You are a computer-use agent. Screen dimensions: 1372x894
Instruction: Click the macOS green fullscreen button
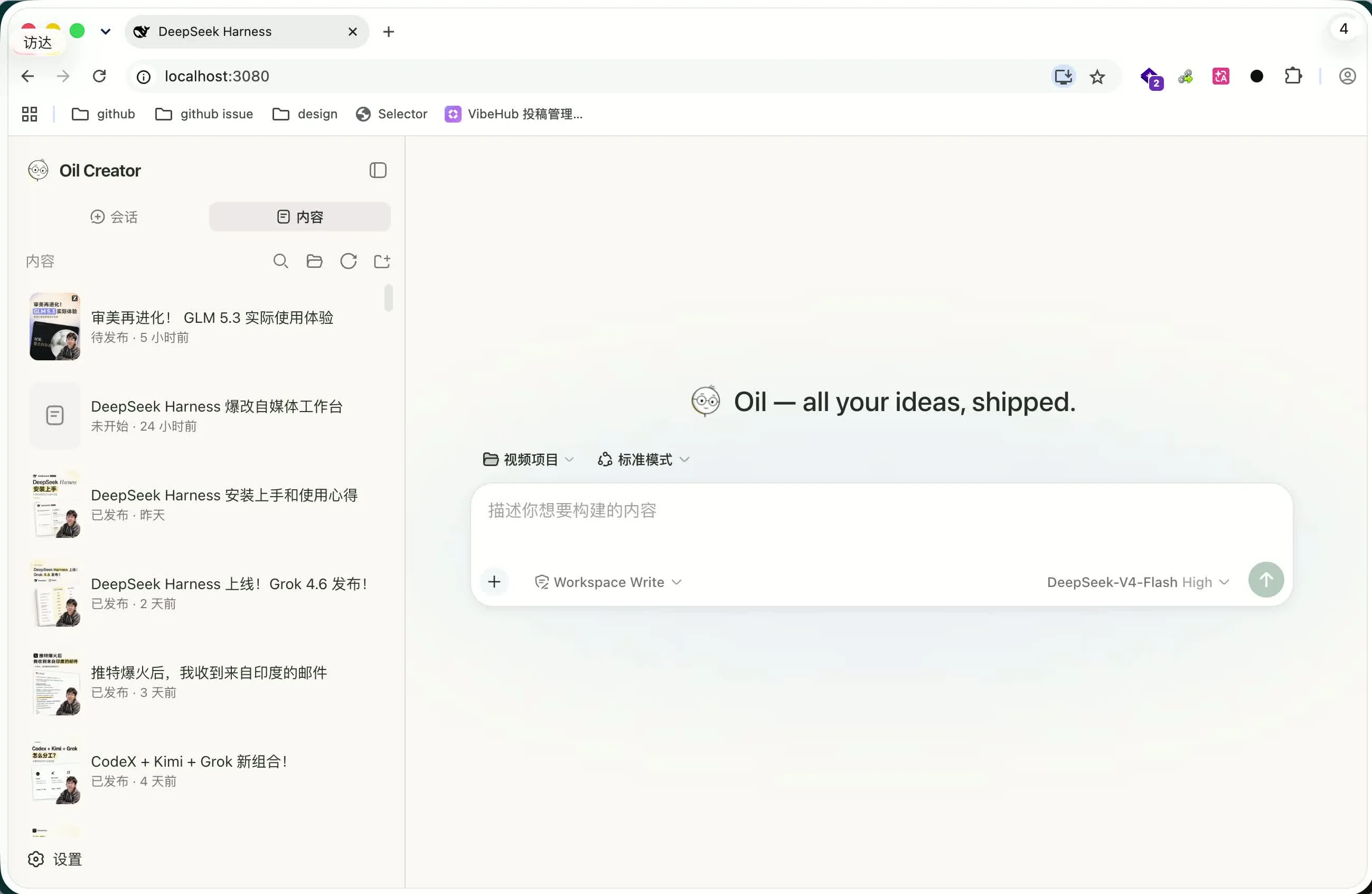pyautogui.click(x=77, y=31)
